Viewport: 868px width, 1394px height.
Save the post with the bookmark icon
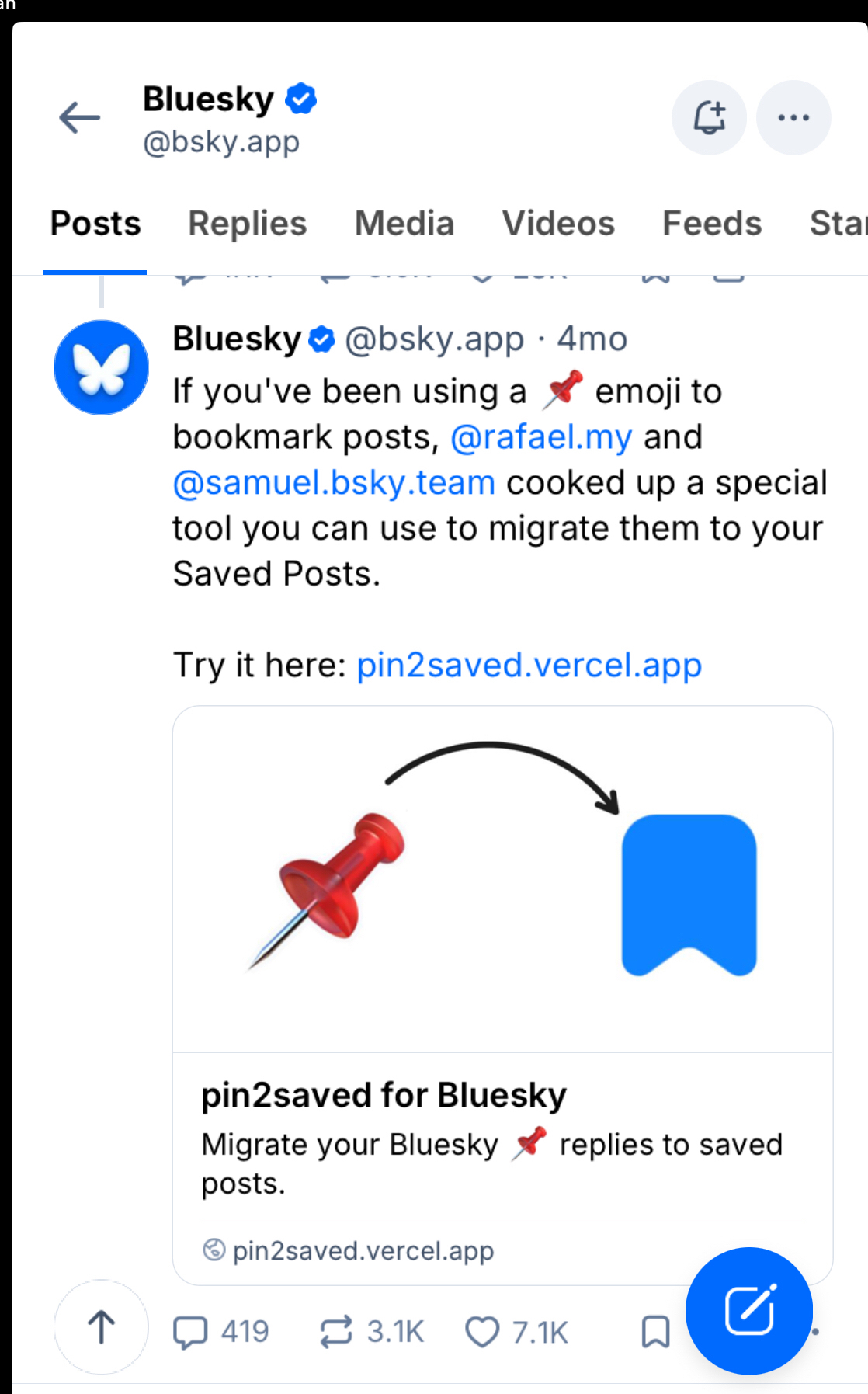point(656,1332)
